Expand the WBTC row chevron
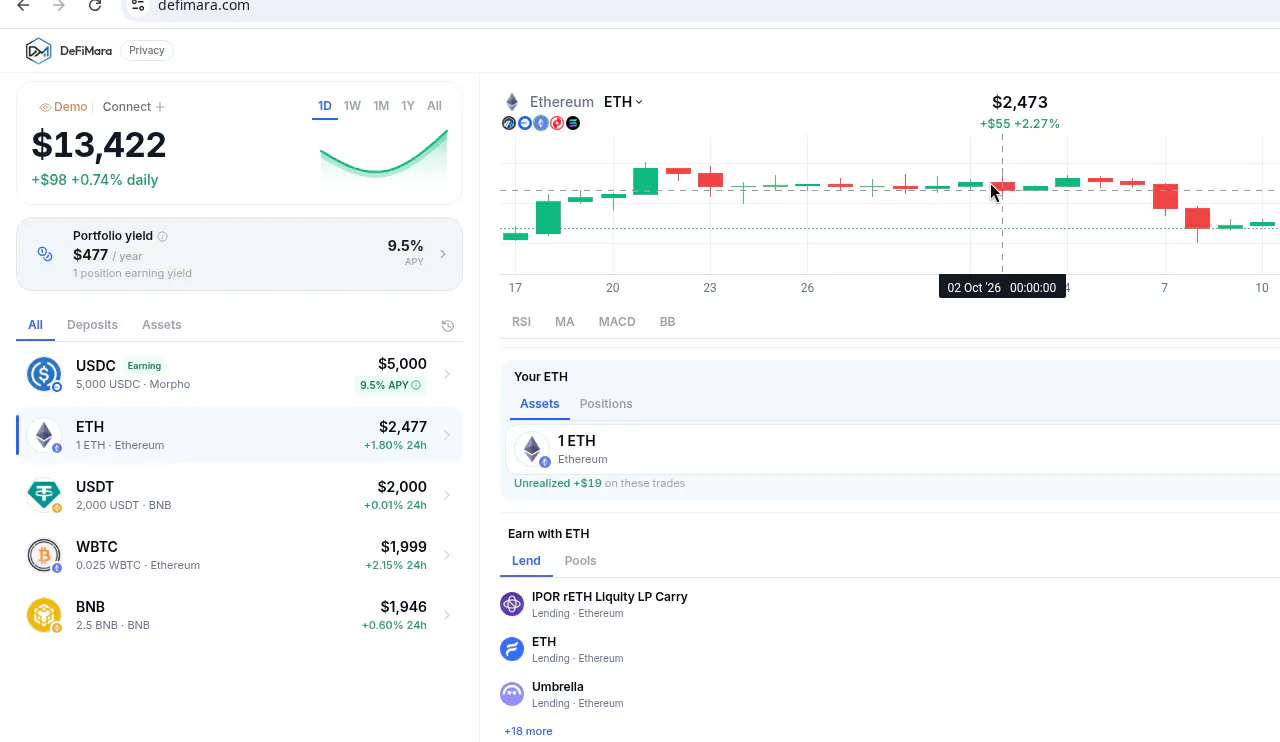1280x742 pixels. click(x=447, y=555)
